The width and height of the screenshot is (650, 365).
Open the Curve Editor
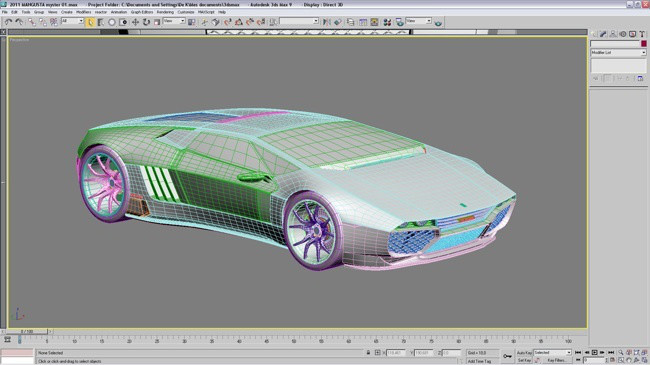click(x=363, y=22)
